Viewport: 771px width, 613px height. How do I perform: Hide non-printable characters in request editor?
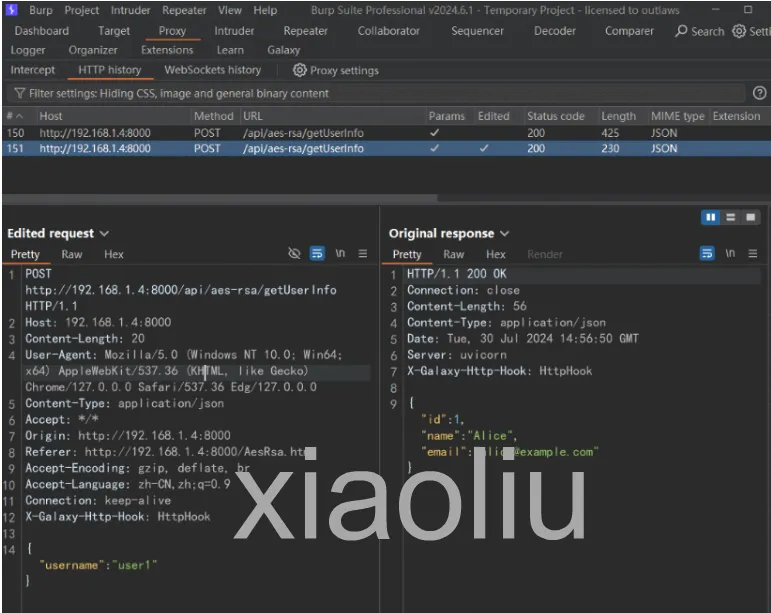click(294, 253)
